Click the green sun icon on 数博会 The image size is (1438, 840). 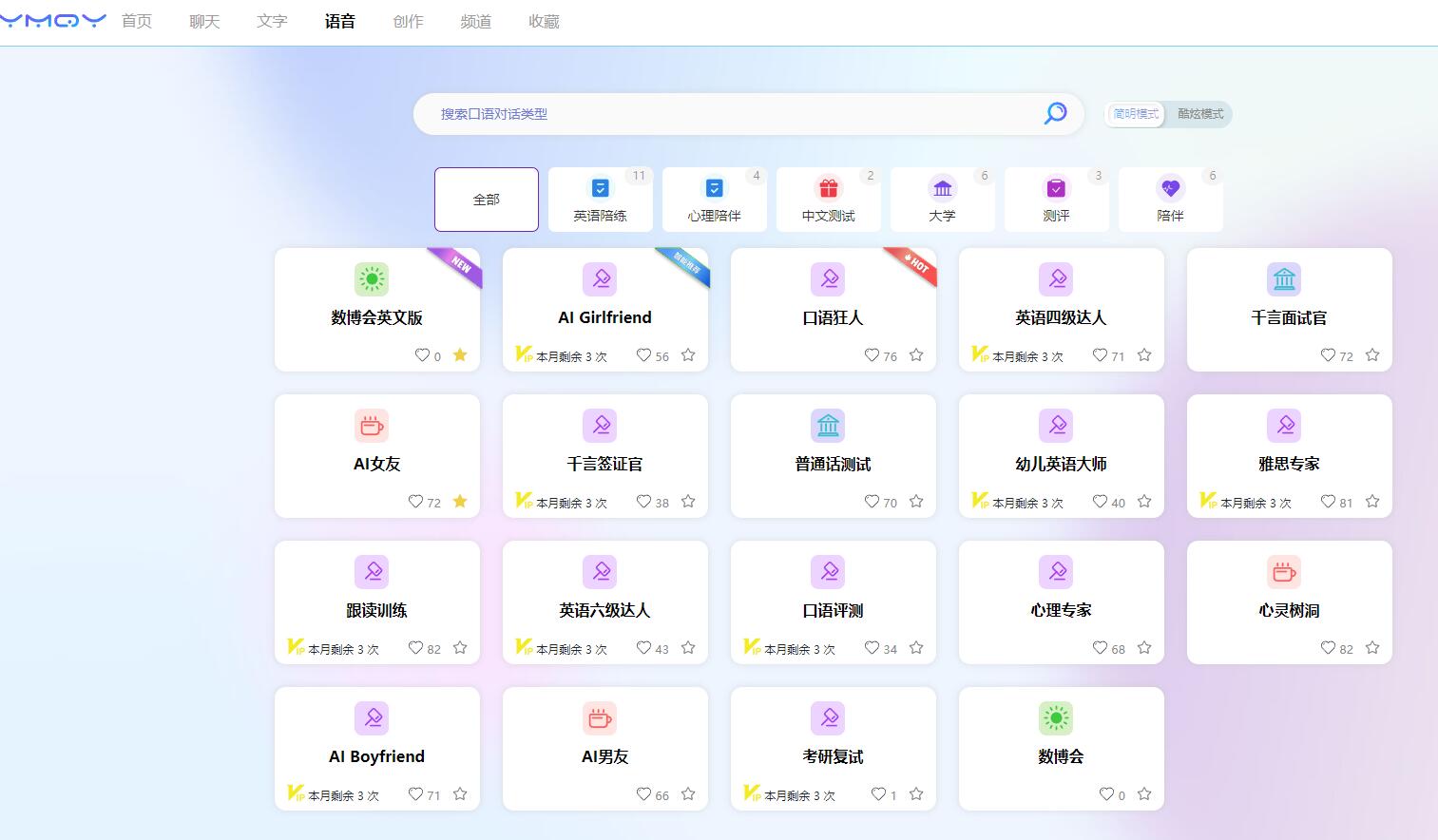click(1057, 717)
